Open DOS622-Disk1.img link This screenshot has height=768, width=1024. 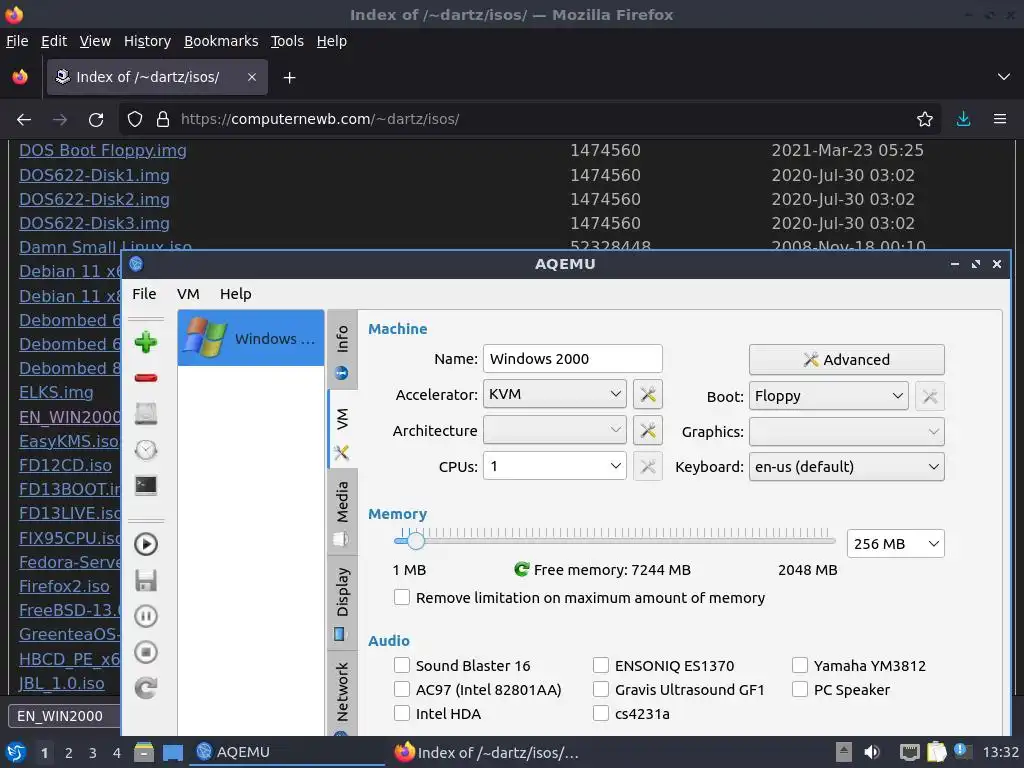[94, 175]
